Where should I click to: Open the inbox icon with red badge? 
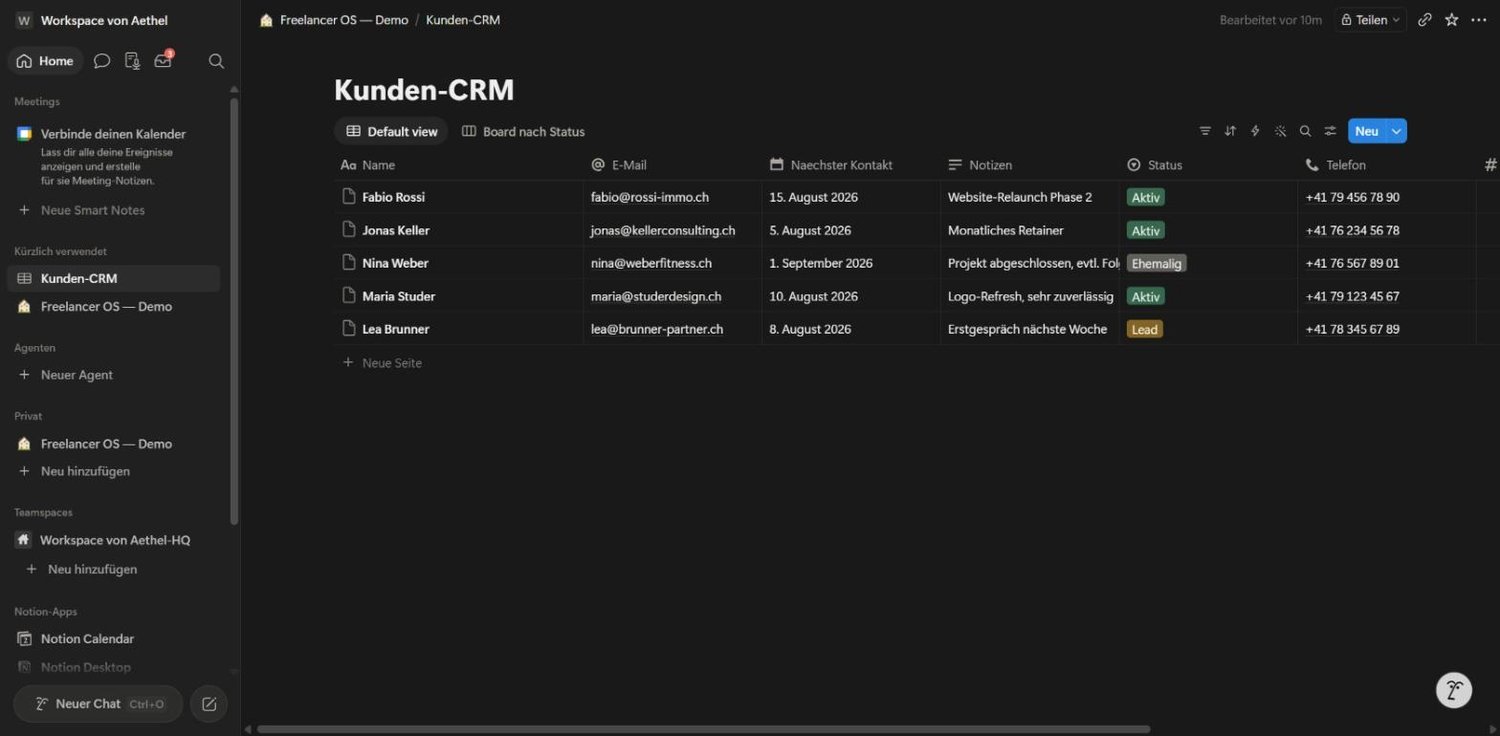pyautogui.click(x=163, y=60)
